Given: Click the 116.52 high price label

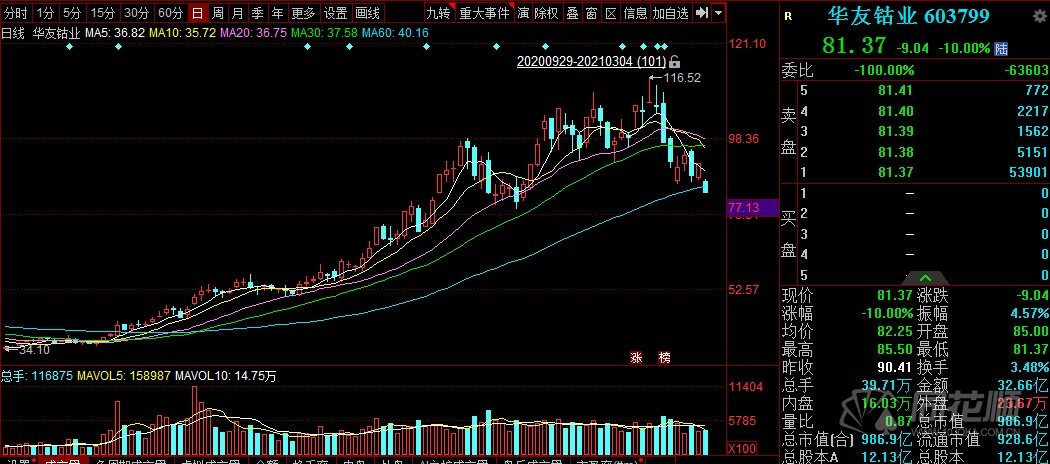Looking at the screenshot, I should click(x=682, y=78).
